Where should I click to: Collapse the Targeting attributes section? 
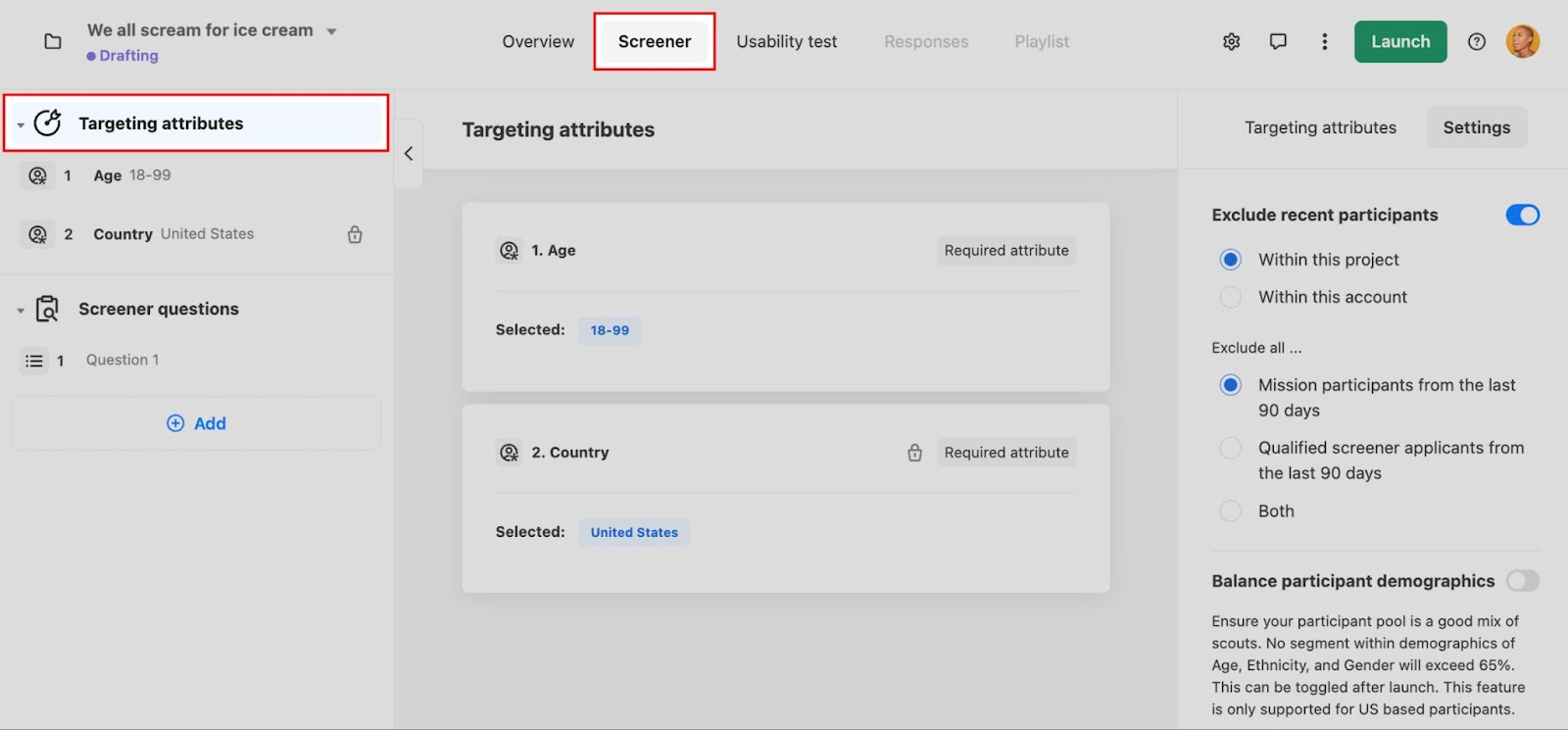pyautogui.click(x=21, y=124)
